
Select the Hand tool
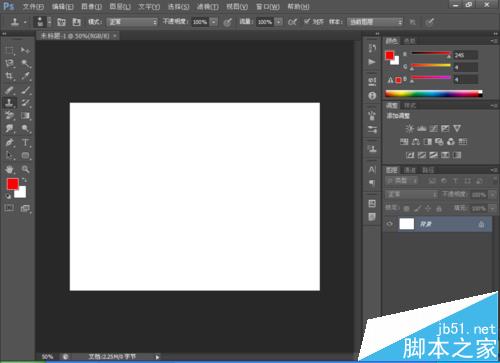pos(9,169)
